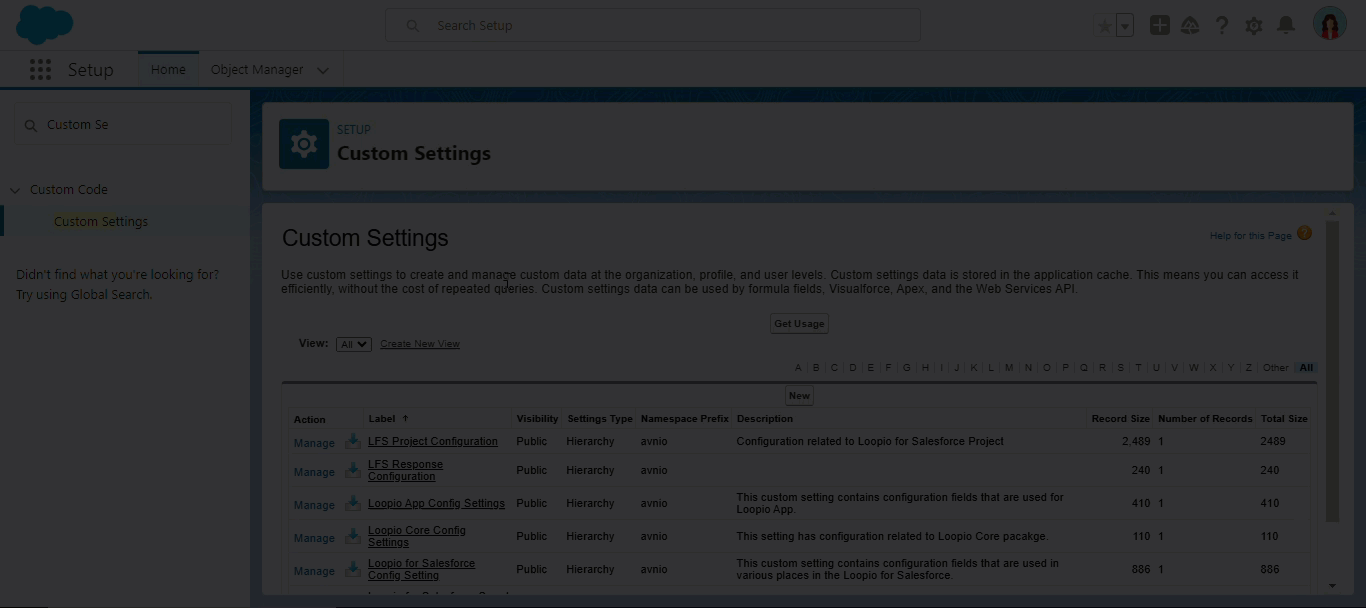The width and height of the screenshot is (1366, 608).
Task: Open the user profile avatar
Action: coord(1330,24)
